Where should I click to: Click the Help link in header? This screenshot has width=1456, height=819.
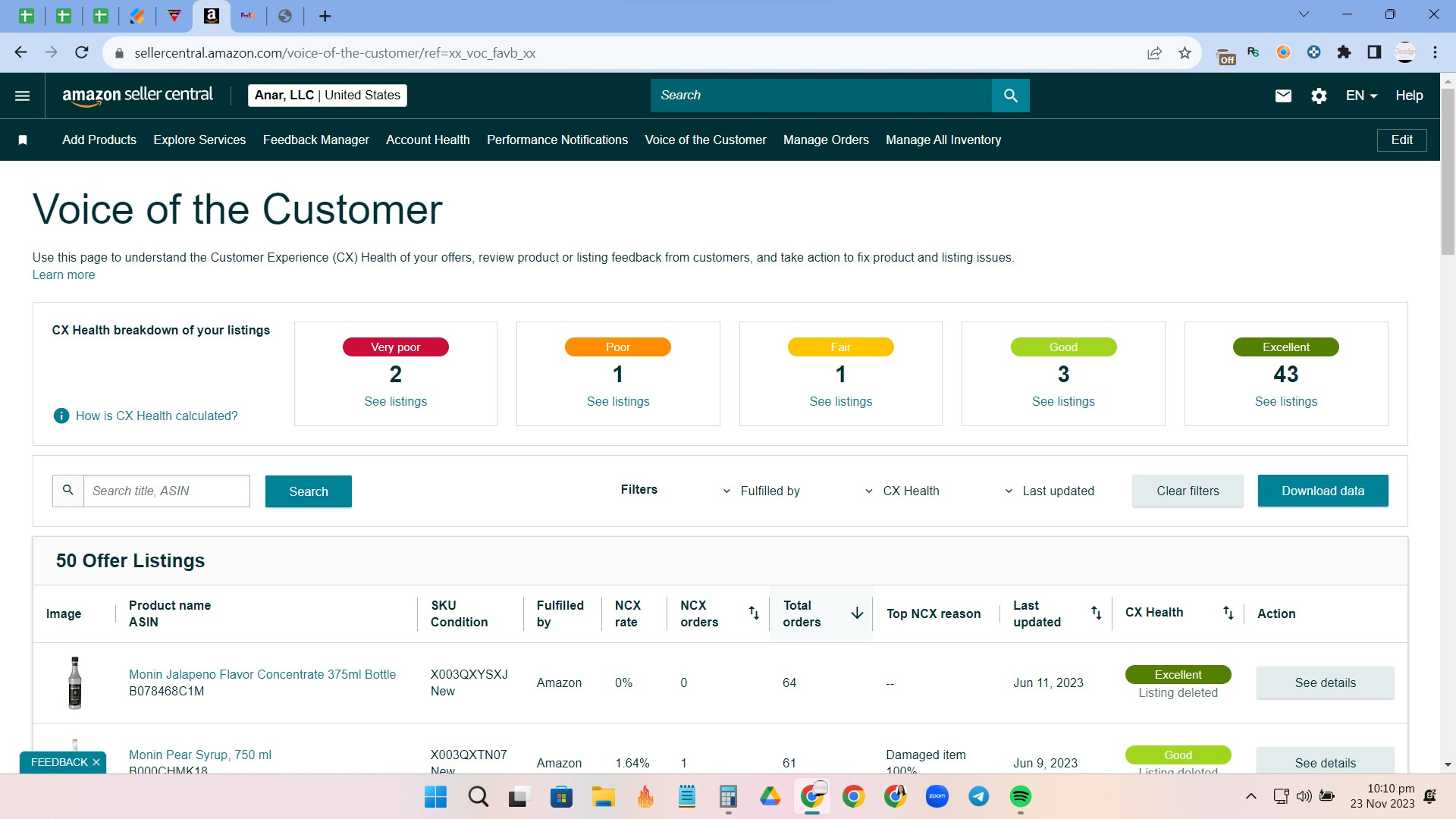[1409, 96]
